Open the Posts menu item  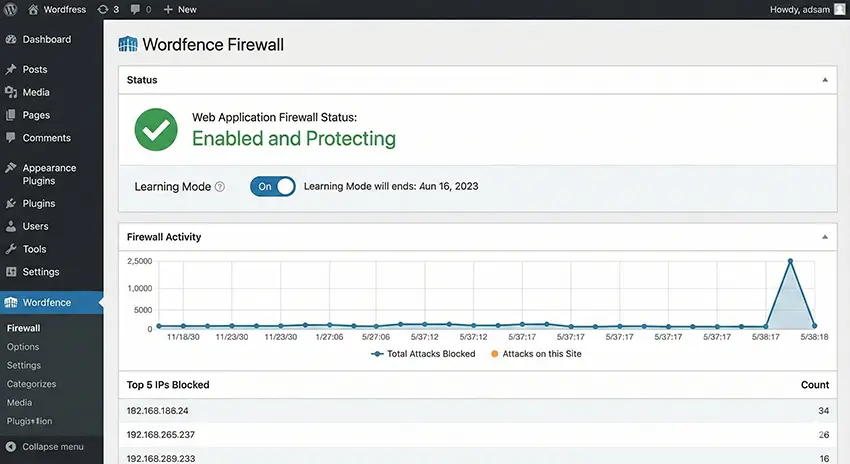35,69
